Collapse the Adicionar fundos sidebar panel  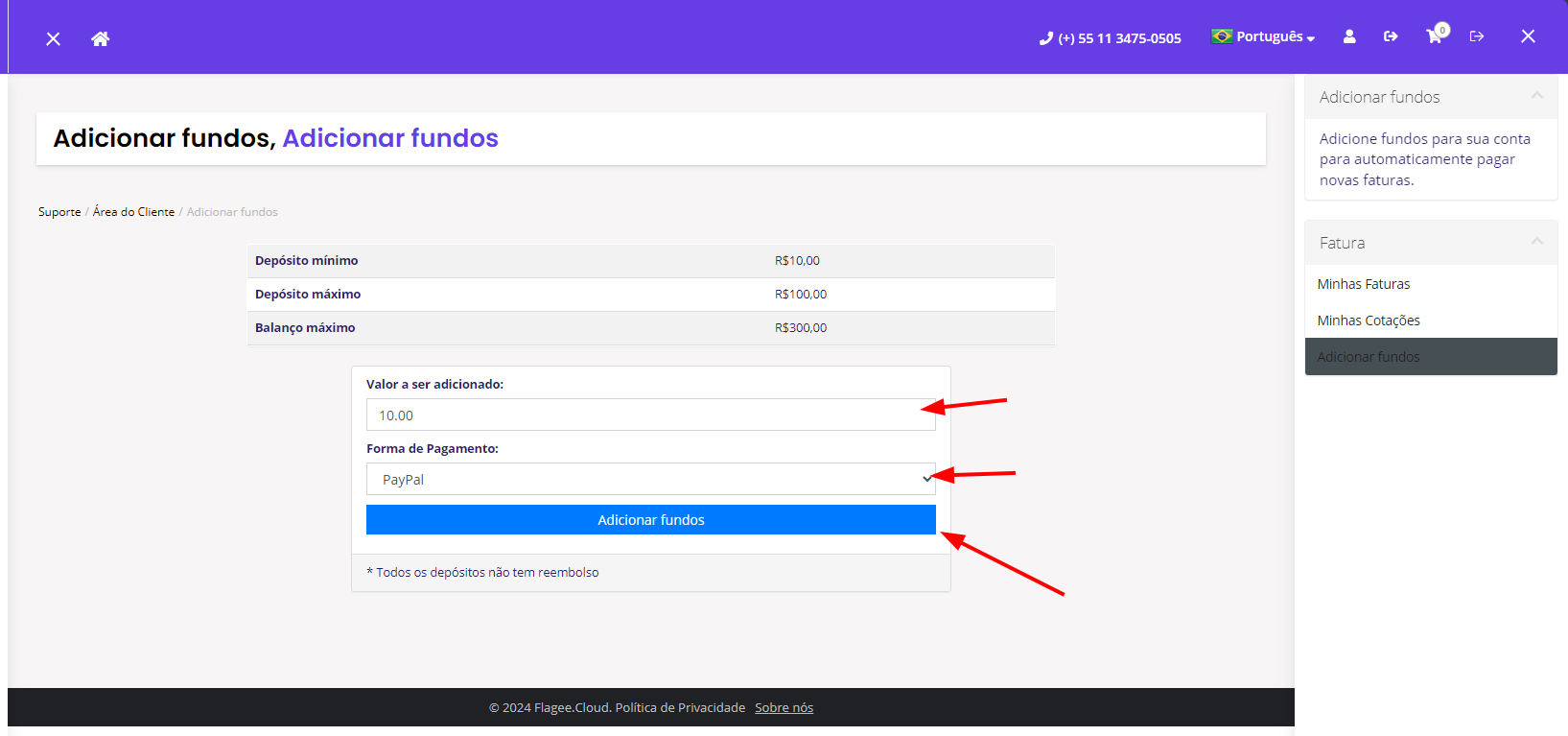(1536, 96)
